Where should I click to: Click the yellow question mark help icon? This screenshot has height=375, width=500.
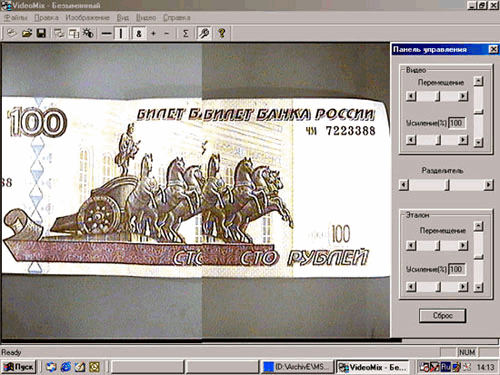(222, 34)
